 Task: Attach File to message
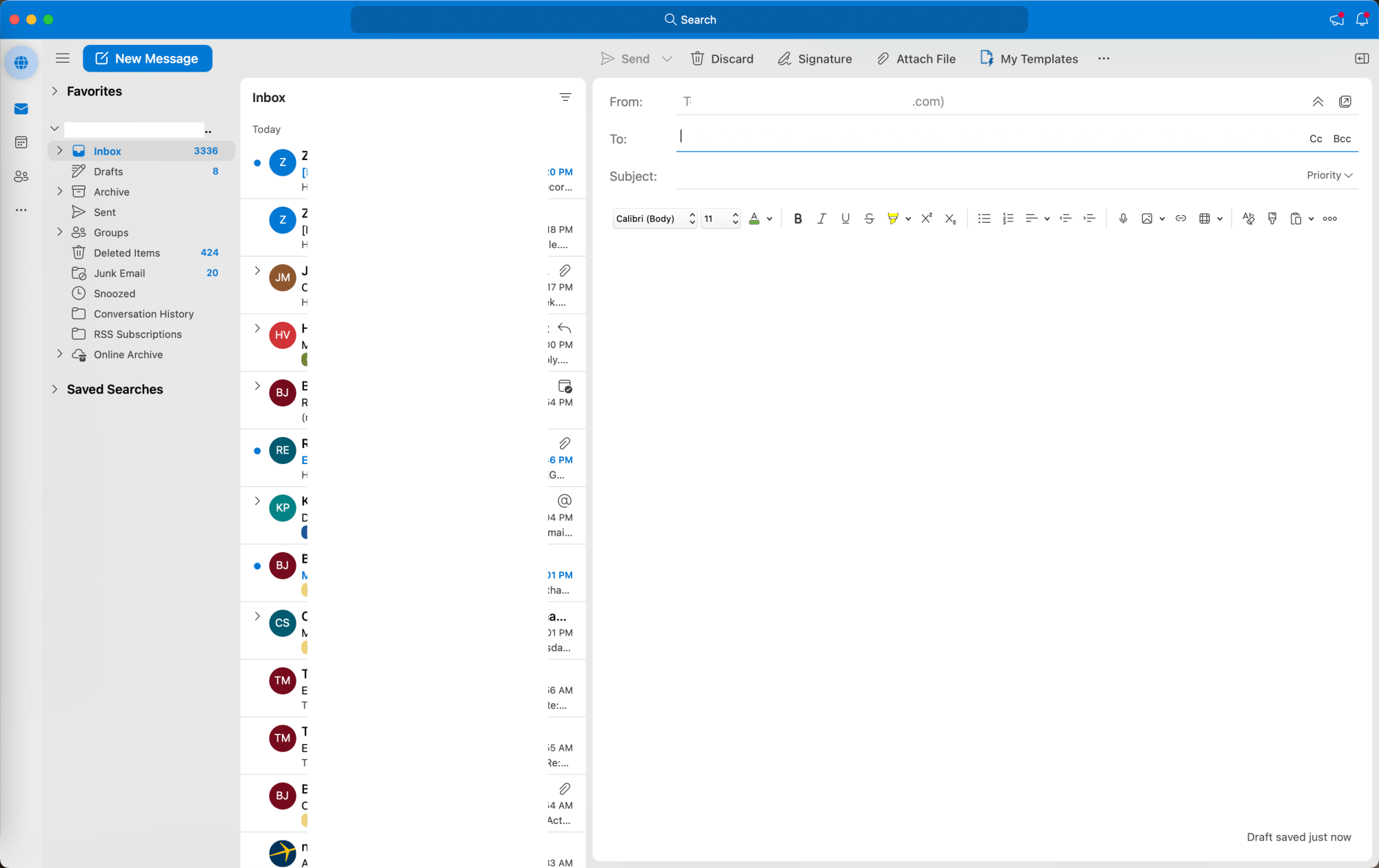[916, 59]
